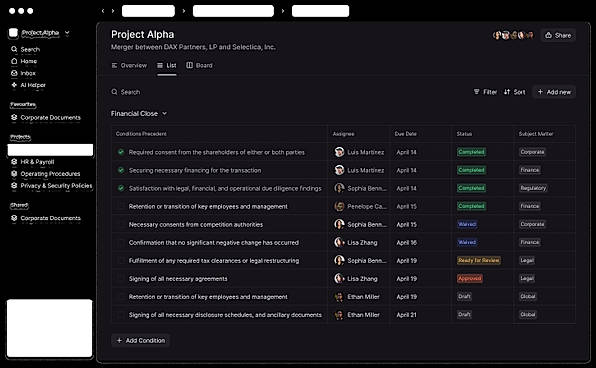Go to Home in sidebar
Image resolution: width=596 pixels, height=368 pixels.
coord(24,61)
